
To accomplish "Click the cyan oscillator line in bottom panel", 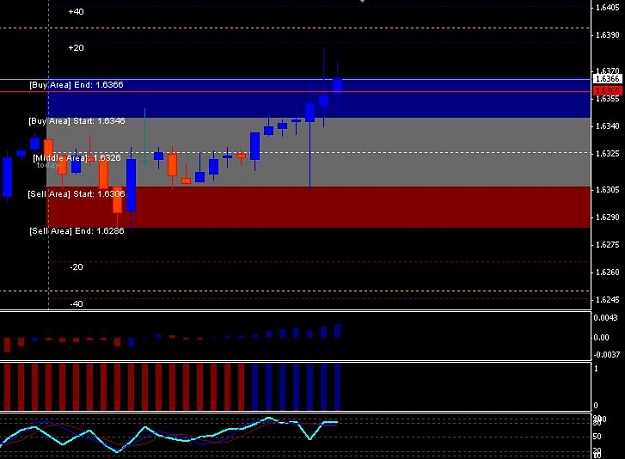I will coord(167,436).
